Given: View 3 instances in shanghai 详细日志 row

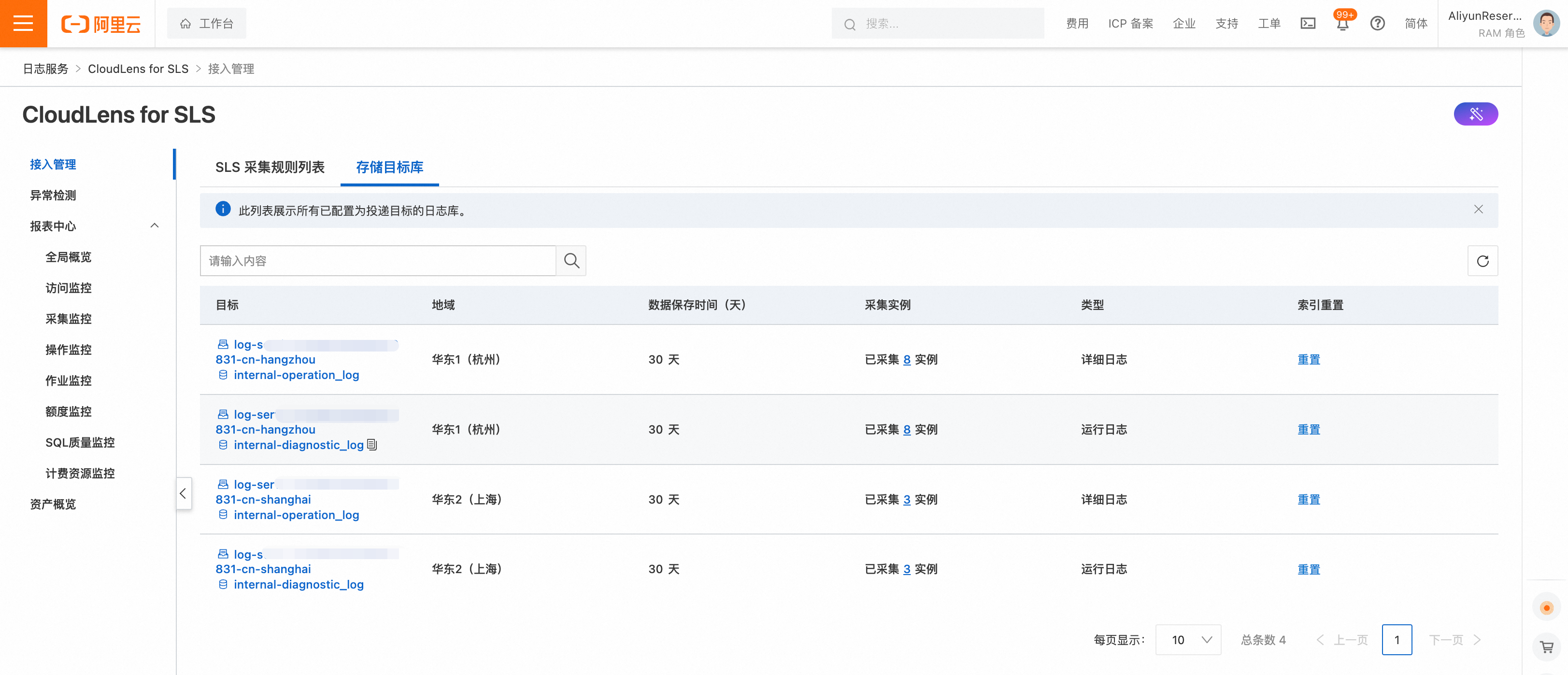Looking at the screenshot, I should 907,500.
